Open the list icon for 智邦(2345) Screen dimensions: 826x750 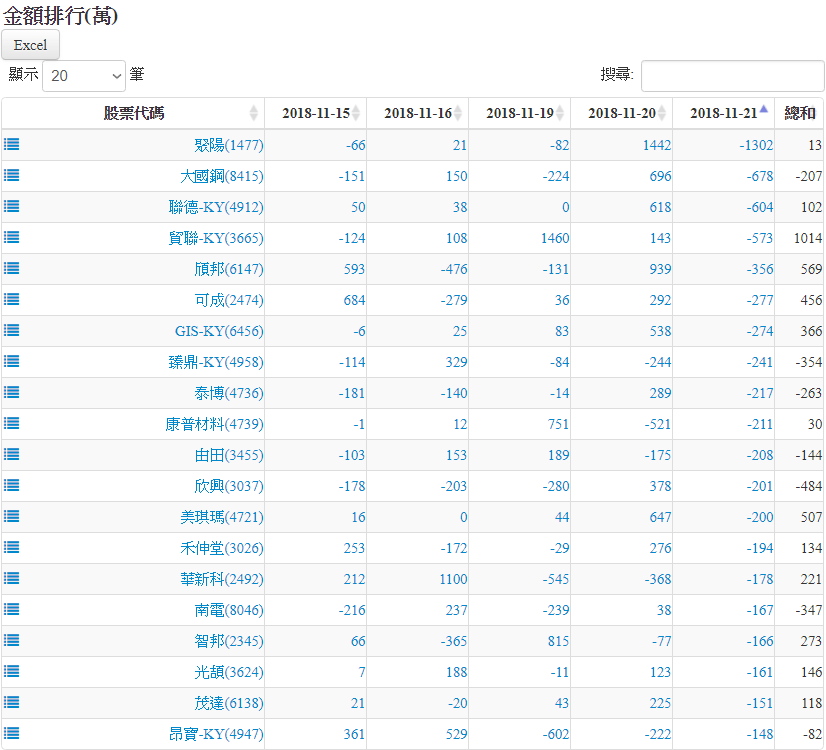click(11, 640)
